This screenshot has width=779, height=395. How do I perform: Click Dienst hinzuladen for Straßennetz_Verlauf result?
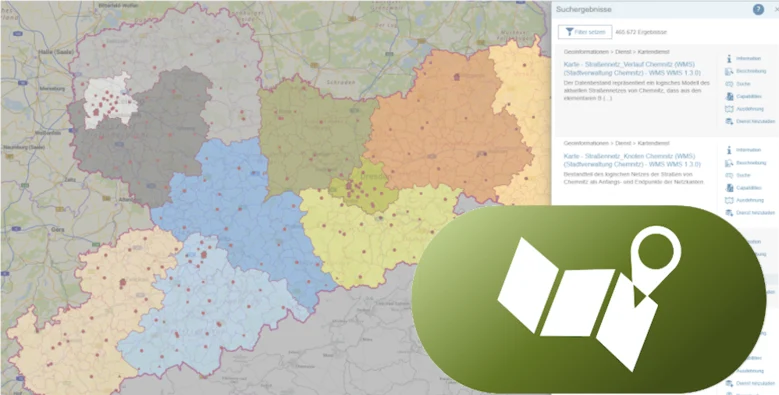point(750,121)
